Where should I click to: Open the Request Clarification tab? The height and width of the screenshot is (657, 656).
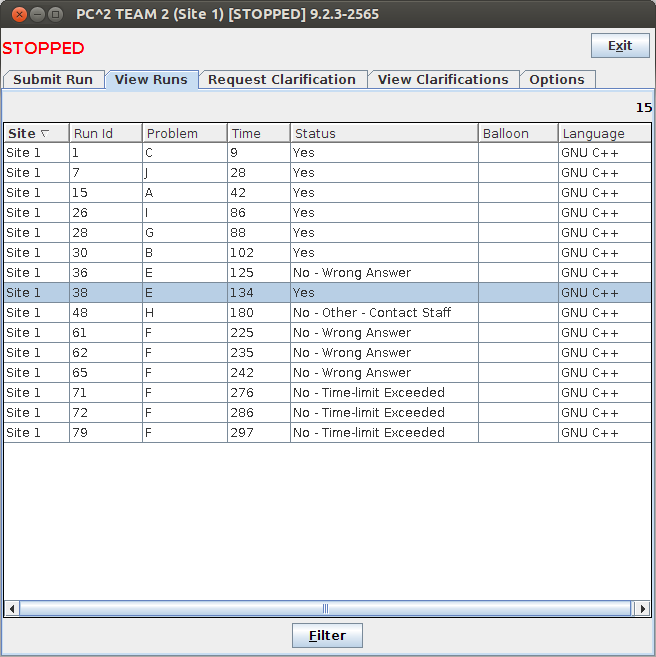pos(282,80)
